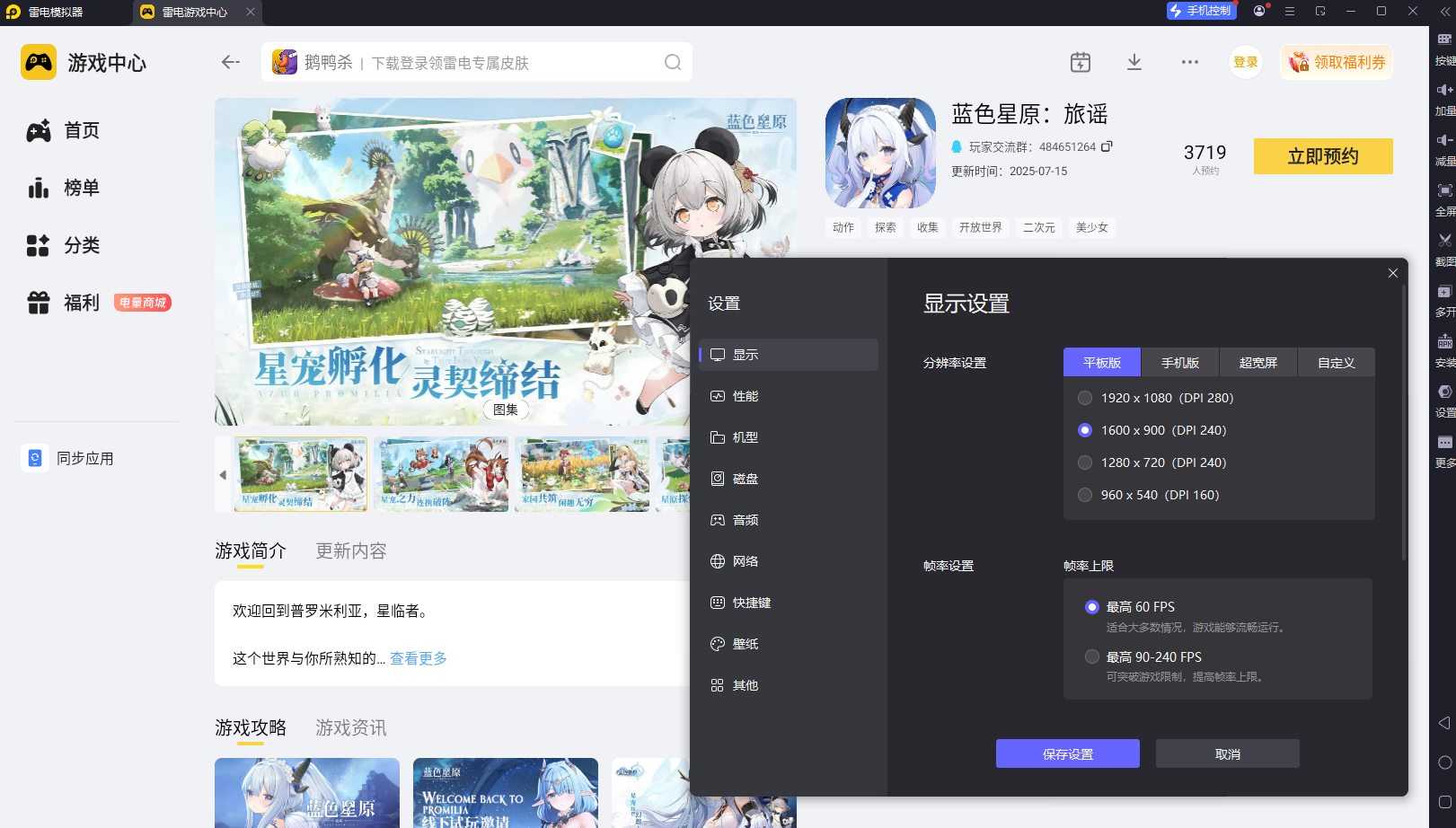Viewport: 1456px width, 828px height.
Task: Click the 登录 button
Action: click(1246, 62)
